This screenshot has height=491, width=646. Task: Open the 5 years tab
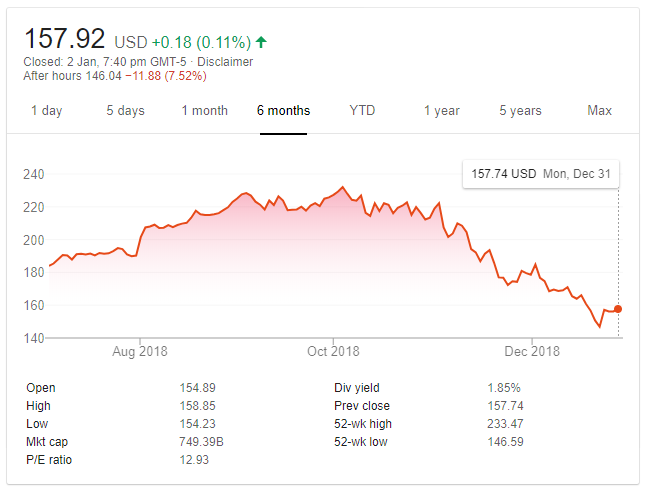[x=520, y=110]
